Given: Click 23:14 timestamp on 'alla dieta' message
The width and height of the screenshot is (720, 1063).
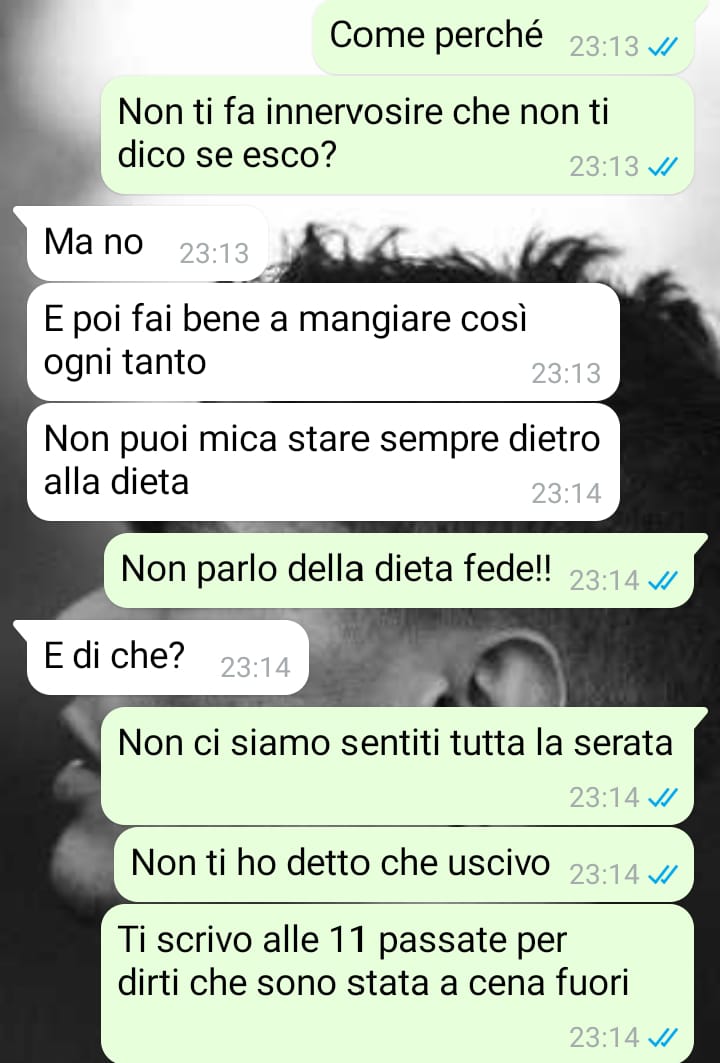Looking at the screenshot, I should (x=566, y=494).
